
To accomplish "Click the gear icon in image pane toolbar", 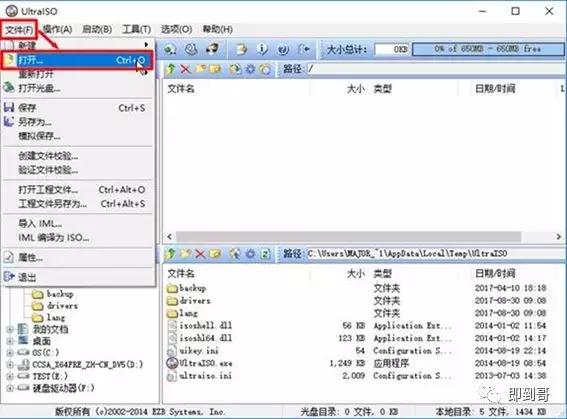I will pyautogui.click(x=250, y=69).
